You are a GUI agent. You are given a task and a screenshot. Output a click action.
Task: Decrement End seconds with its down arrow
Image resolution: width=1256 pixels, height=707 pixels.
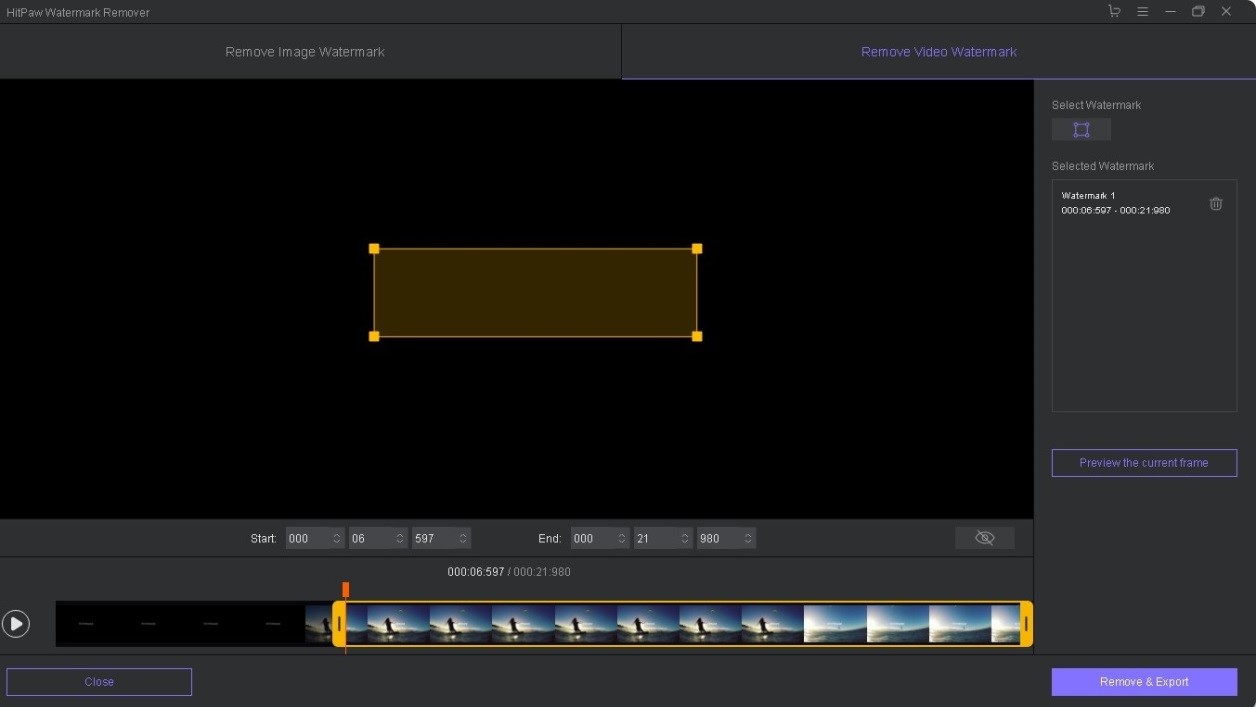(683, 542)
